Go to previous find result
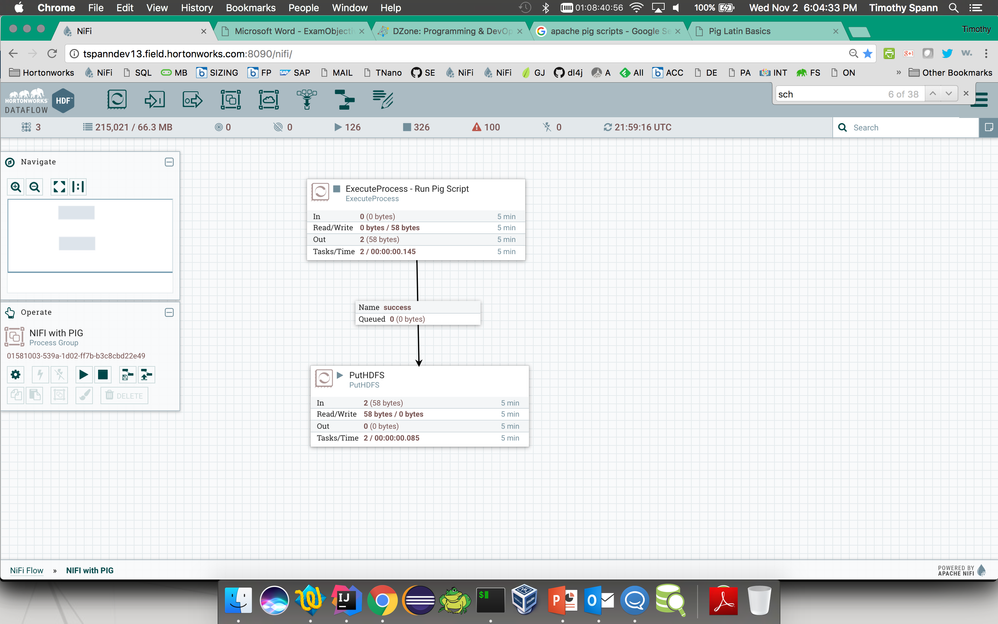Screen dimensions: 998x624 click(x=932, y=94)
